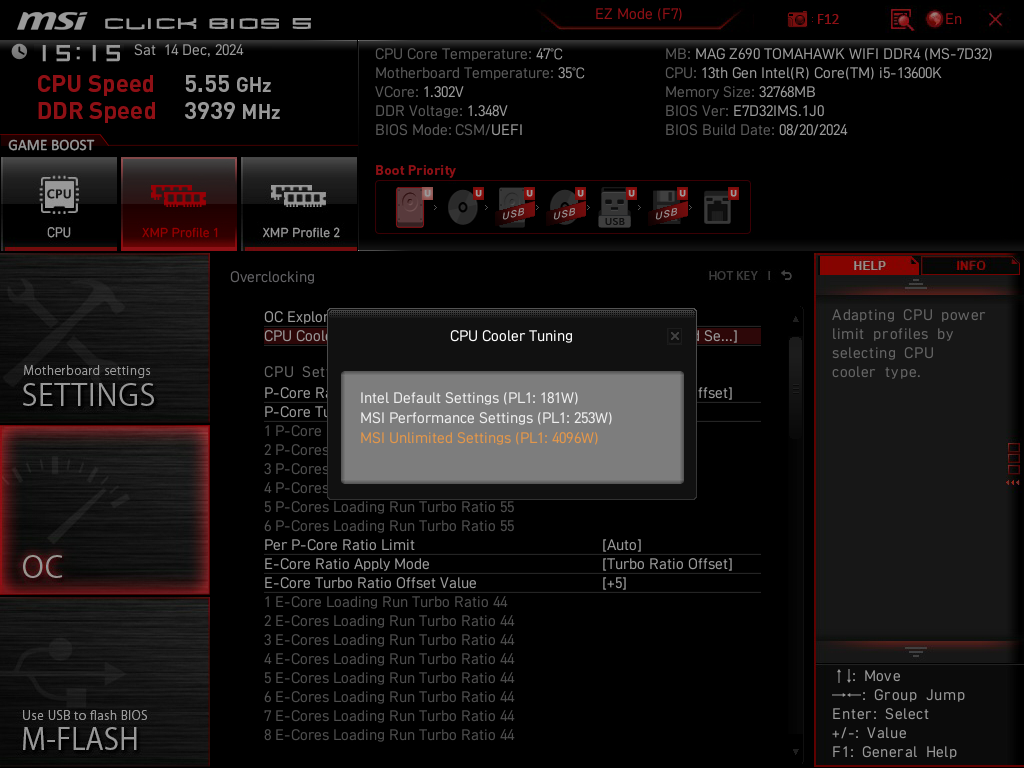Select E-Core Turbo Ratio Offset Value row

tap(512, 583)
